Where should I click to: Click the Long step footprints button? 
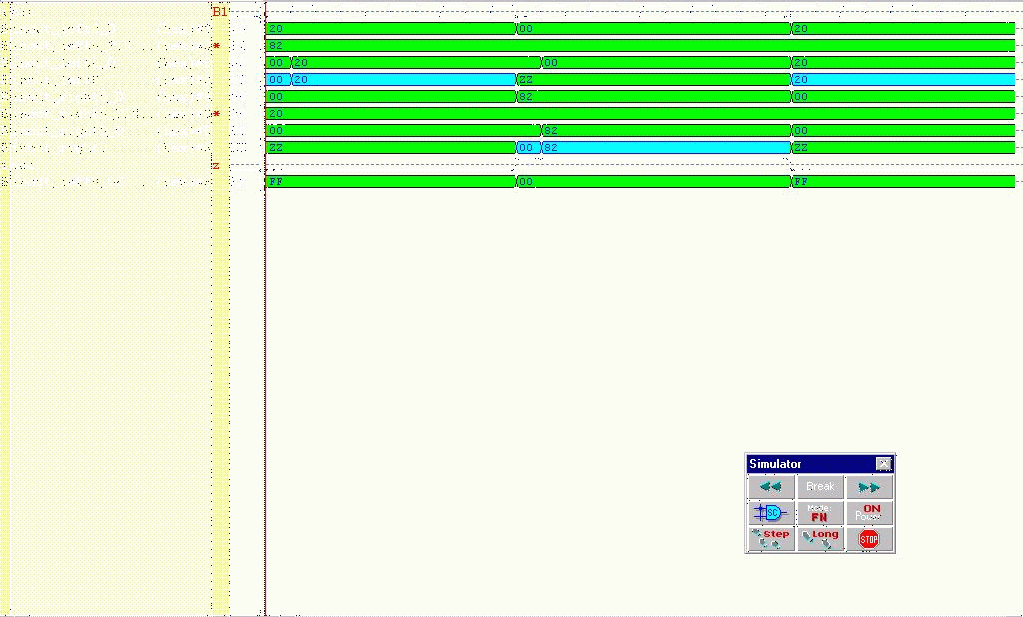point(819,539)
